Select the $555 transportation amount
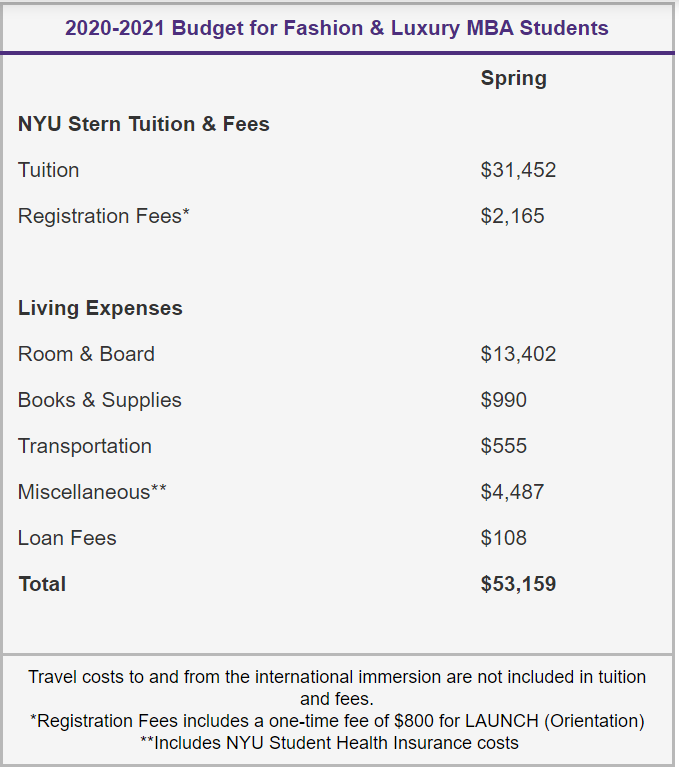679x768 pixels. [503, 446]
